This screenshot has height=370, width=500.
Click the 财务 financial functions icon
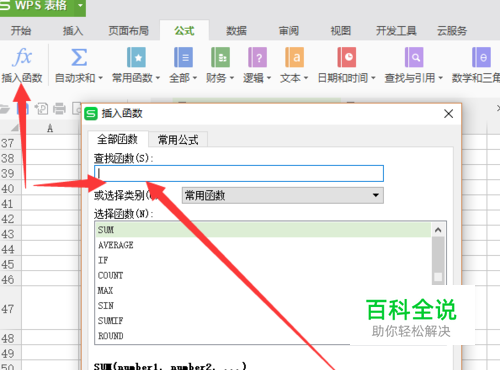point(220,57)
